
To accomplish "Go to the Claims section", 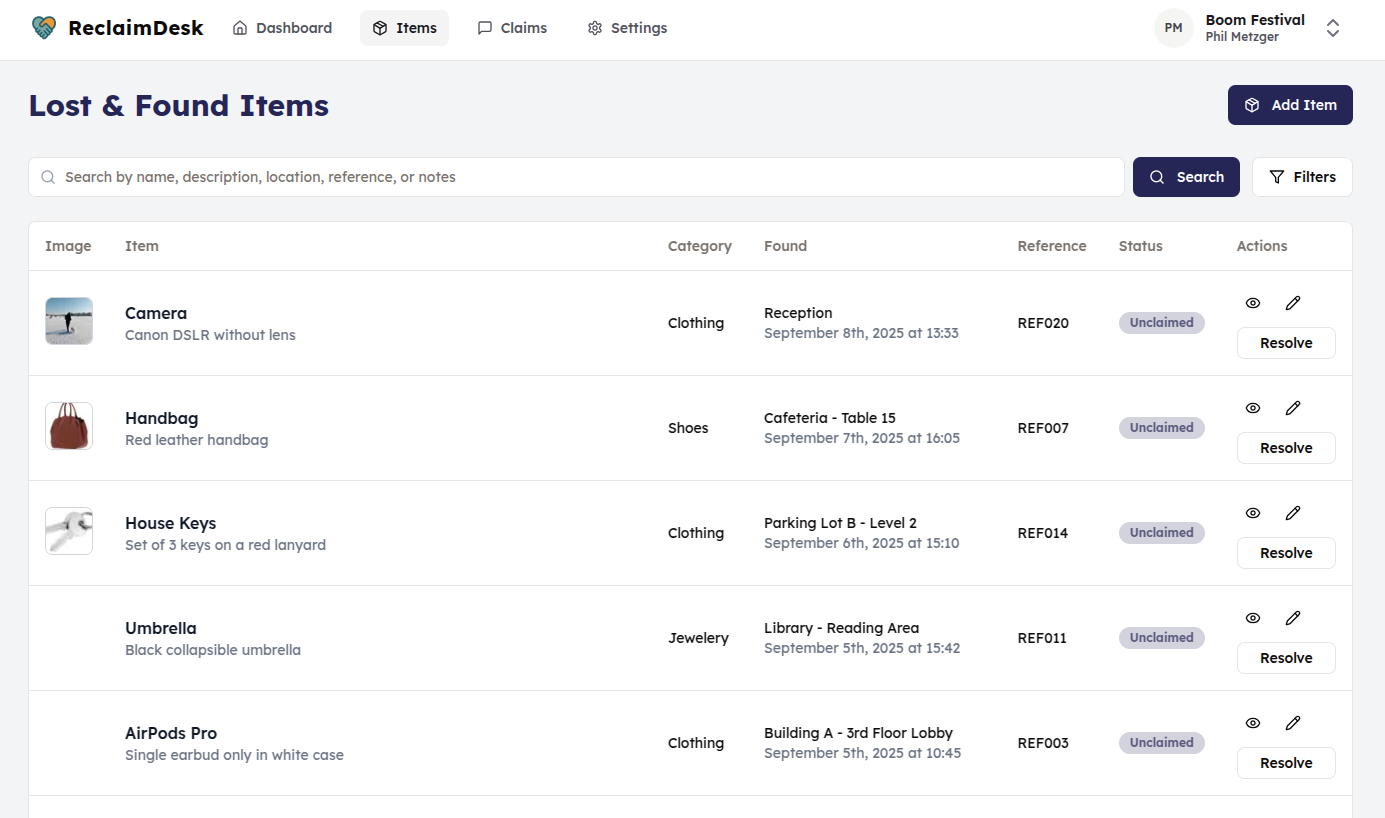I will pos(511,28).
